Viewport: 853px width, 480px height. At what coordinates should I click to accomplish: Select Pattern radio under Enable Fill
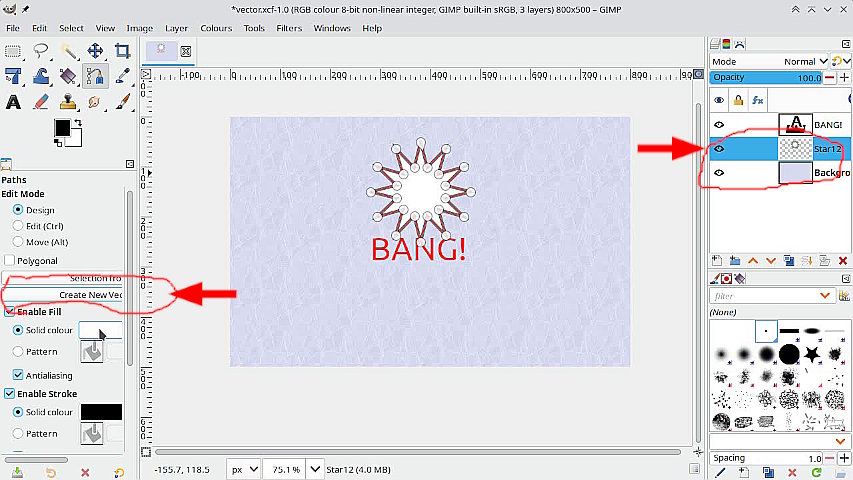coord(18,352)
